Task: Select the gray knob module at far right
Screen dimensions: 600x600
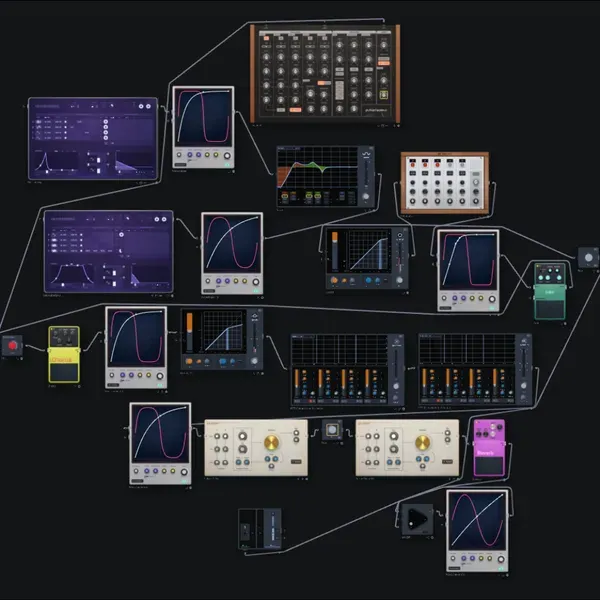Action: point(588,258)
